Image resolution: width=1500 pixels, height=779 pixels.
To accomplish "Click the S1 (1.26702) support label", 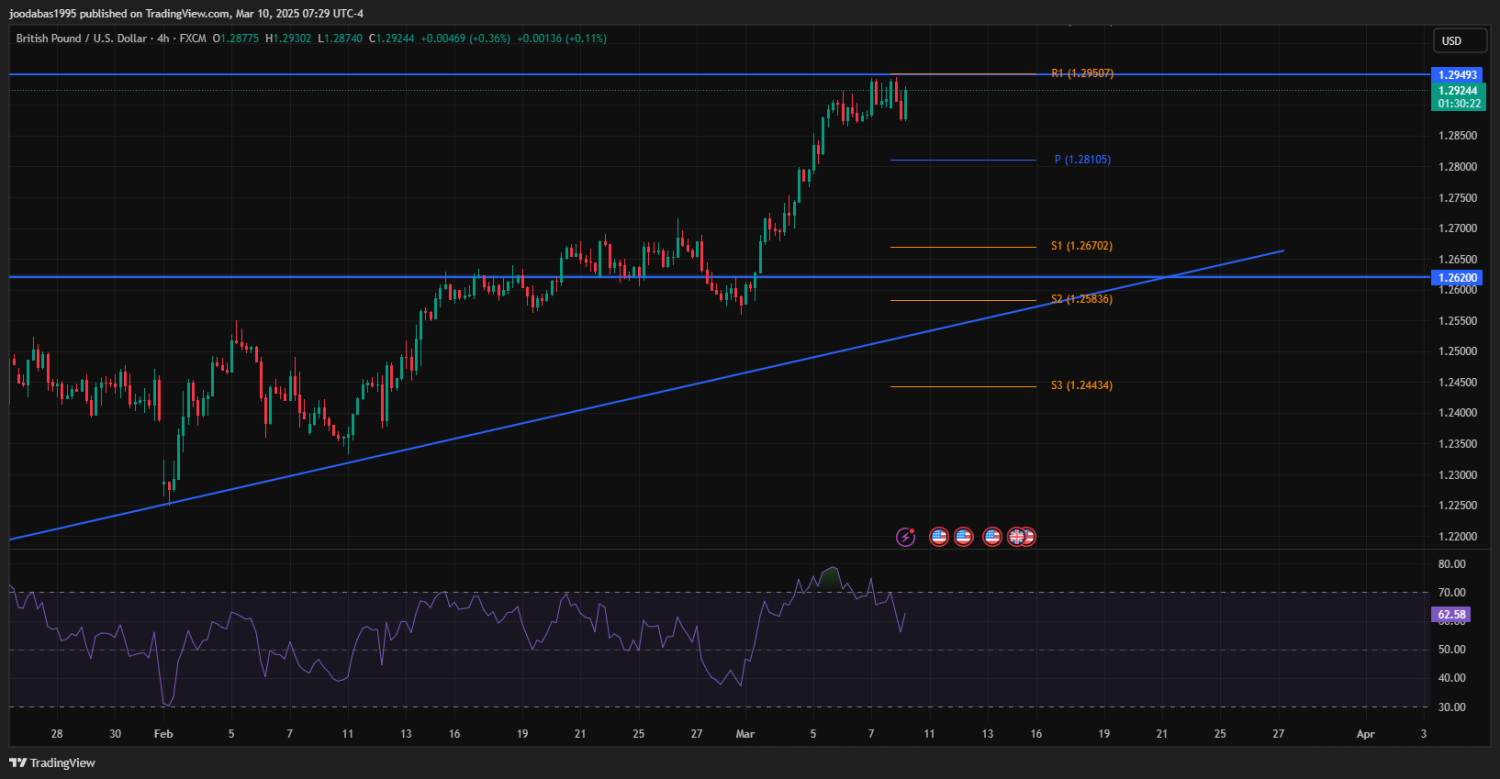I will pyautogui.click(x=1082, y=246).
